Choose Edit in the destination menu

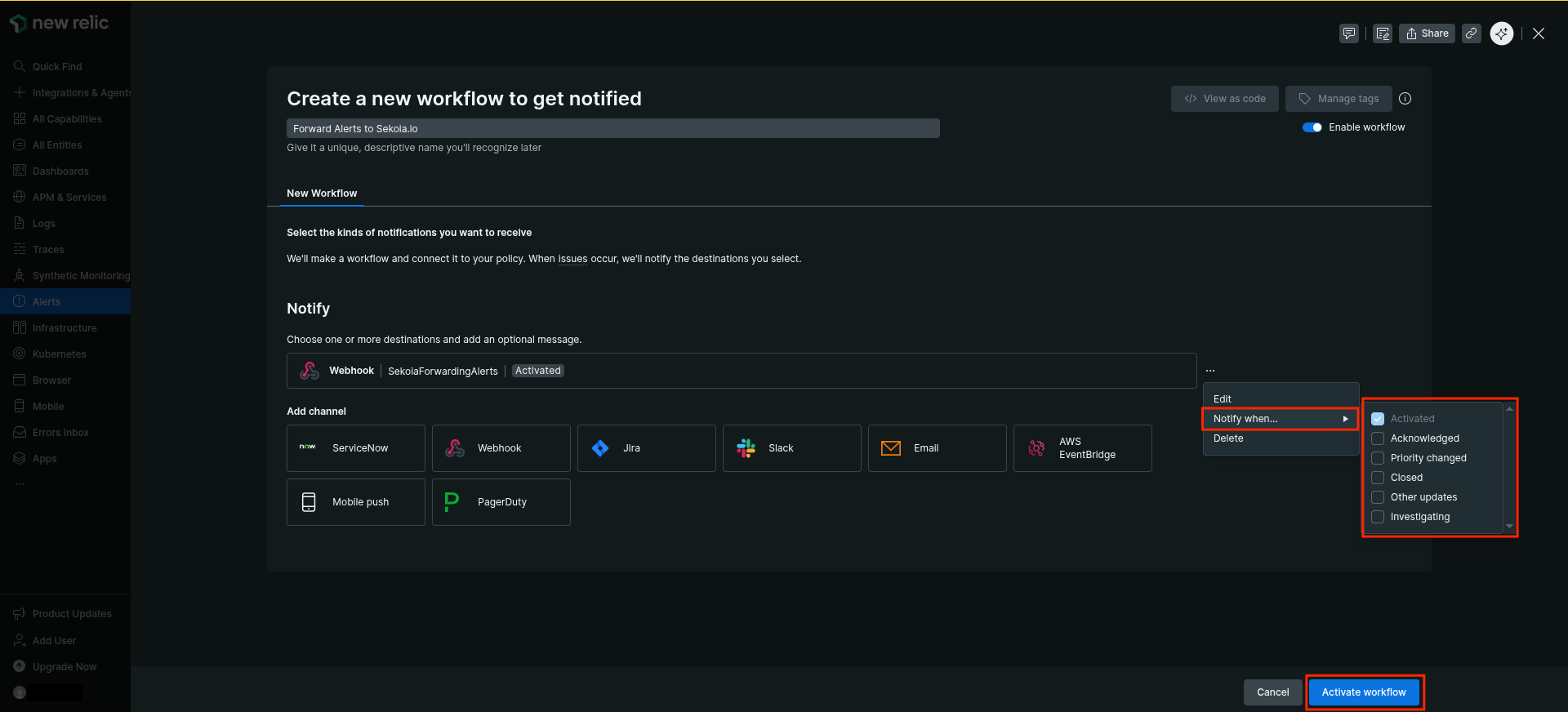[x=1223, y=399]
